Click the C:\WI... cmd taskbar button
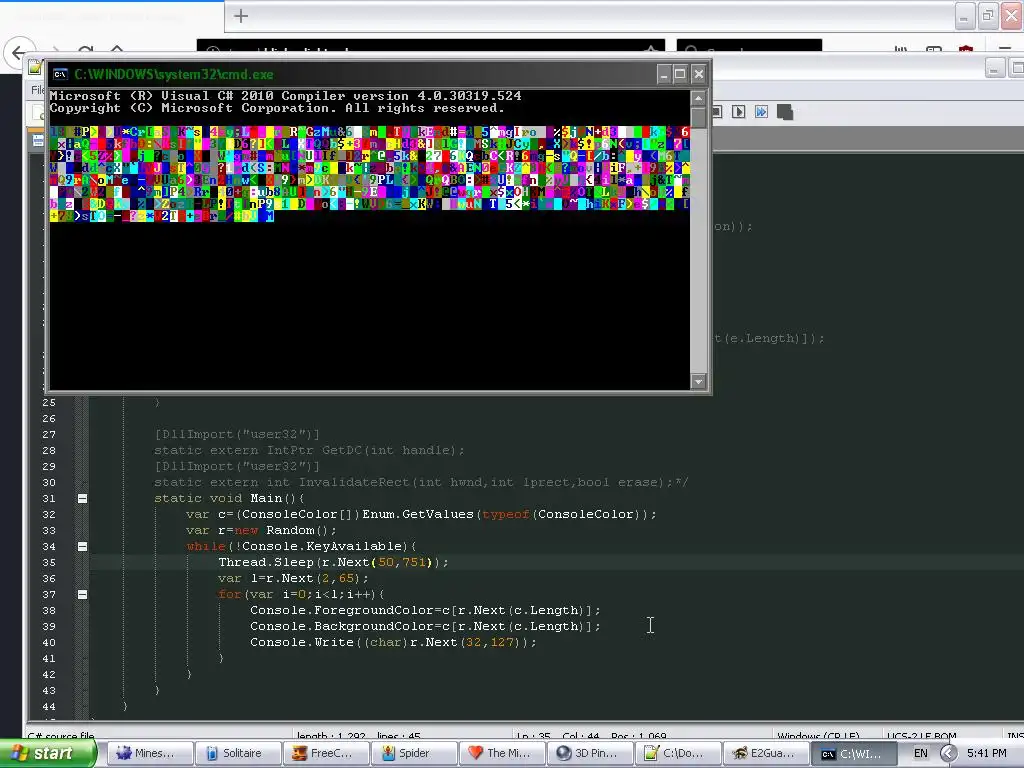The width and height of the screenshot is (1024, 768). (x=854, y=754)
